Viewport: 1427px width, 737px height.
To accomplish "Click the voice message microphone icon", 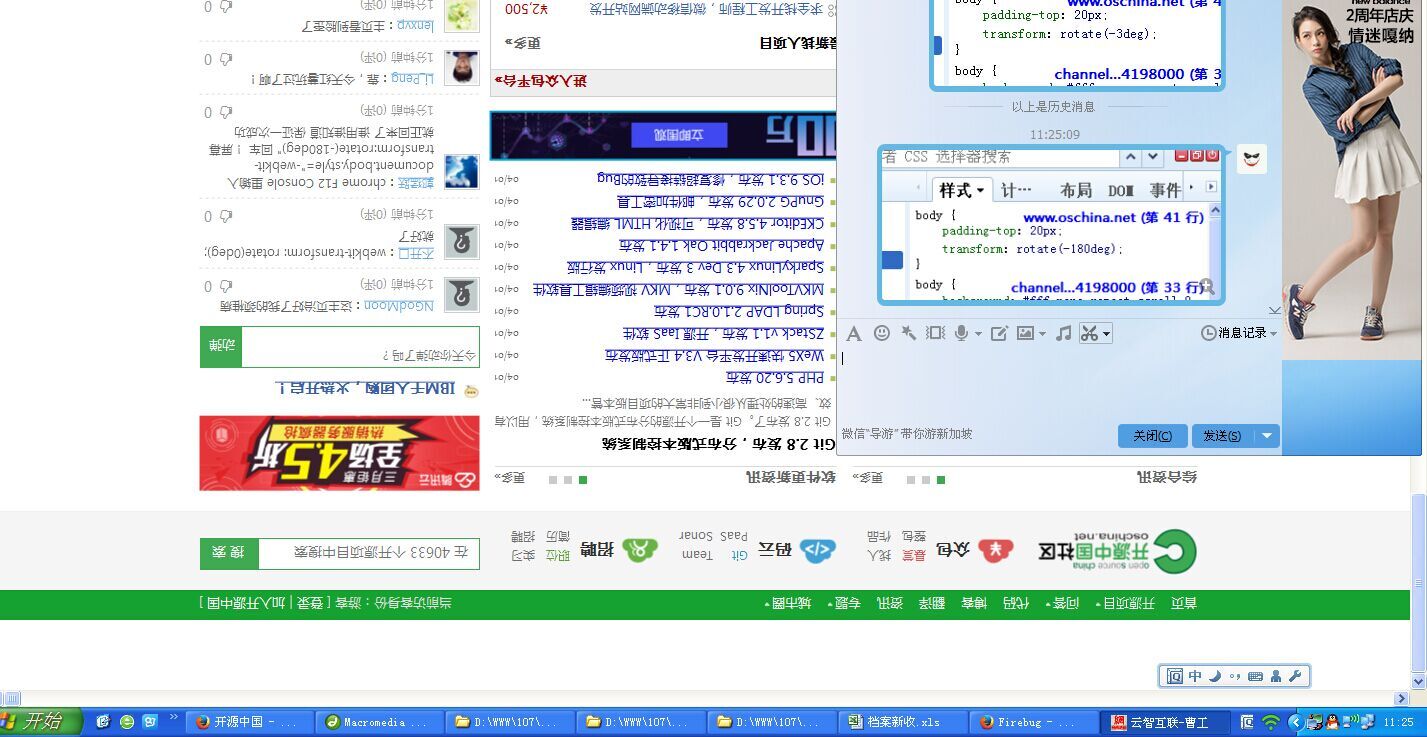I will point(961,333).
